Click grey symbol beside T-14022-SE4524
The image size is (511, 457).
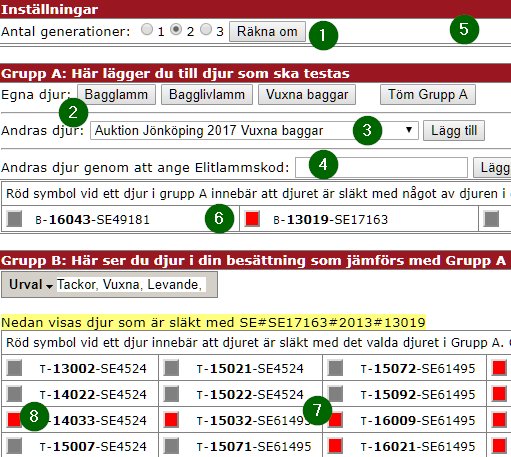tap(14, 394)
